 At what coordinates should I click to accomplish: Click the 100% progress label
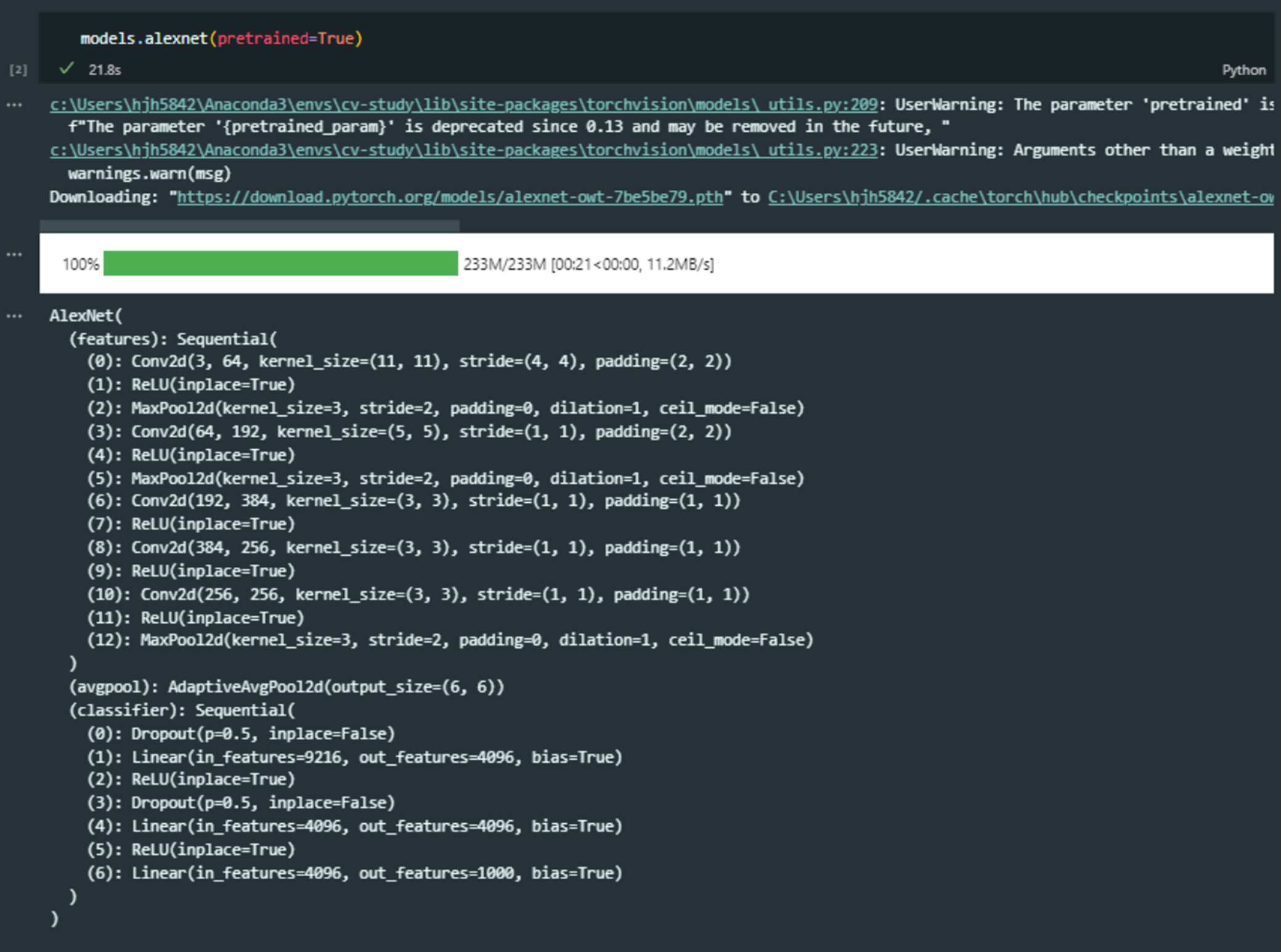pyautogui.click(x=80, y=264)
